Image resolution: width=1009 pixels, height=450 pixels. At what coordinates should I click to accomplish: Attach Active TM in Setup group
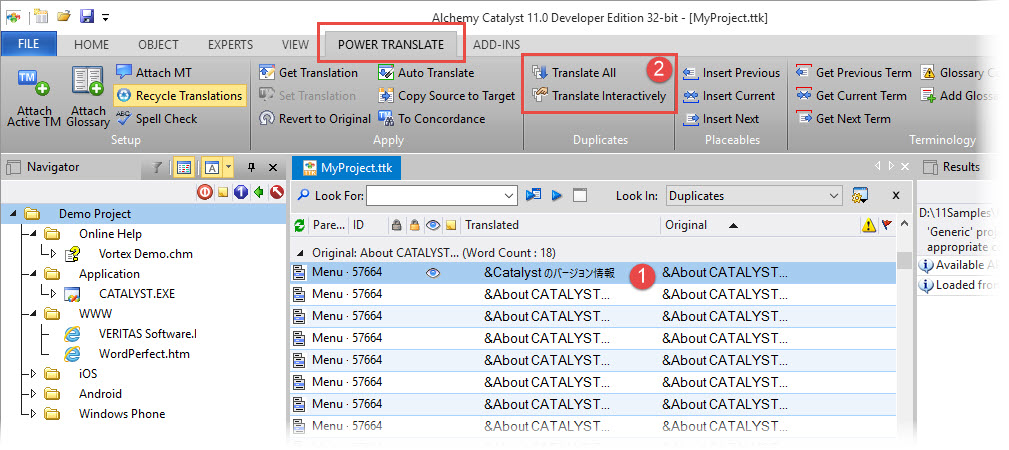click(x=34, y=97)
